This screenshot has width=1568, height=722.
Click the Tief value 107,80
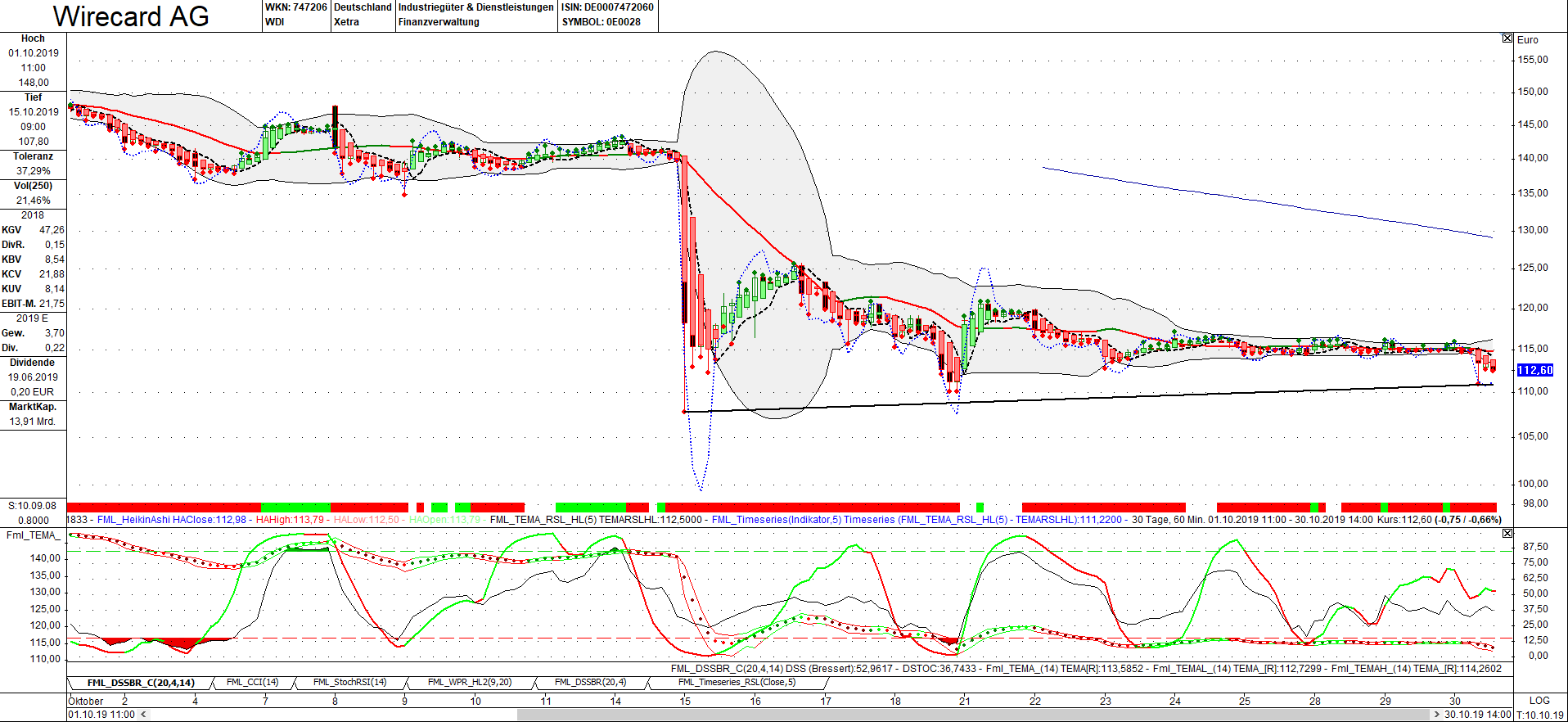coord(34,142)
